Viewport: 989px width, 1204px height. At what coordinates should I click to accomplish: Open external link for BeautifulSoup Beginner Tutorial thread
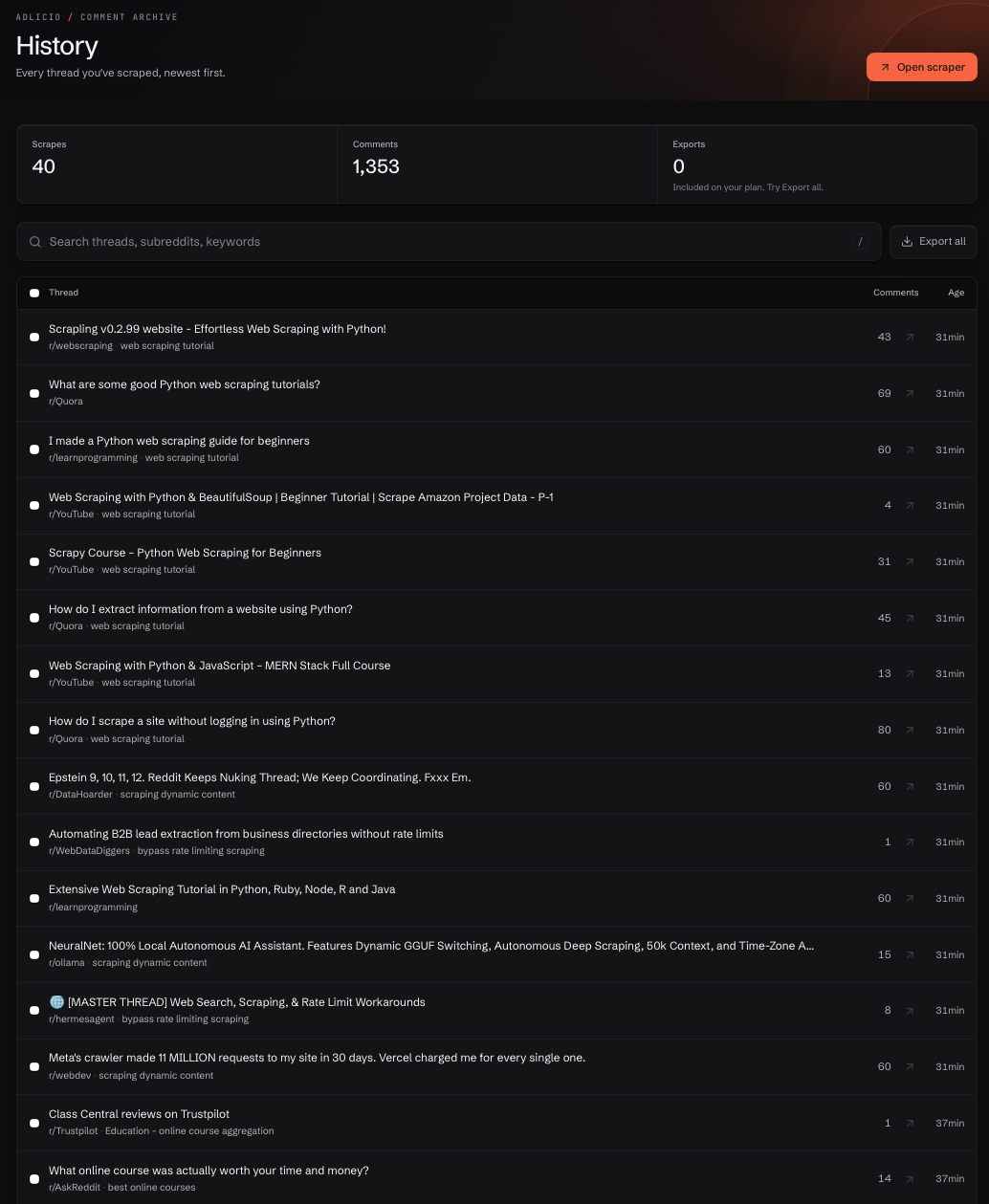pyautogui.click(x=910, y=505)
